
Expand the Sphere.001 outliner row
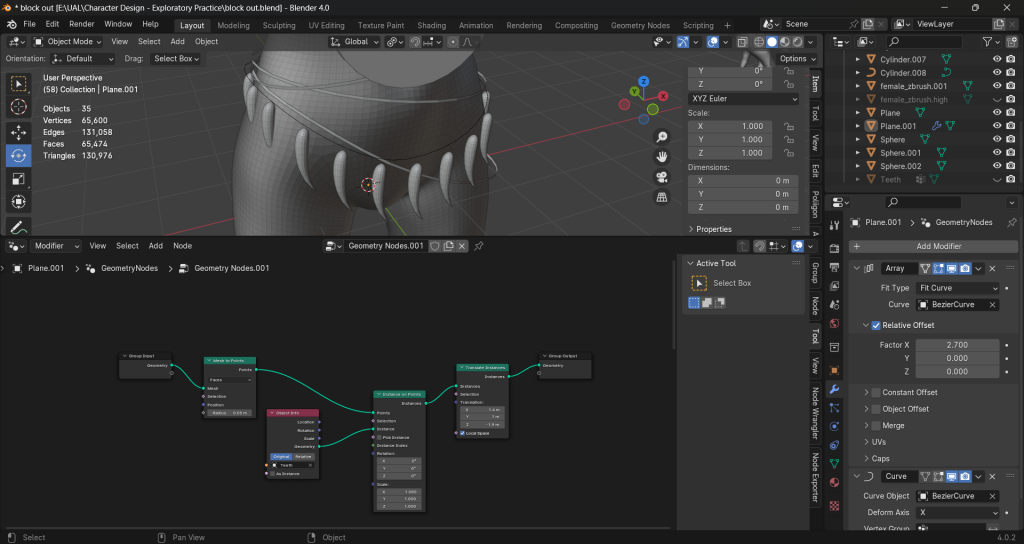pos(857,153)
